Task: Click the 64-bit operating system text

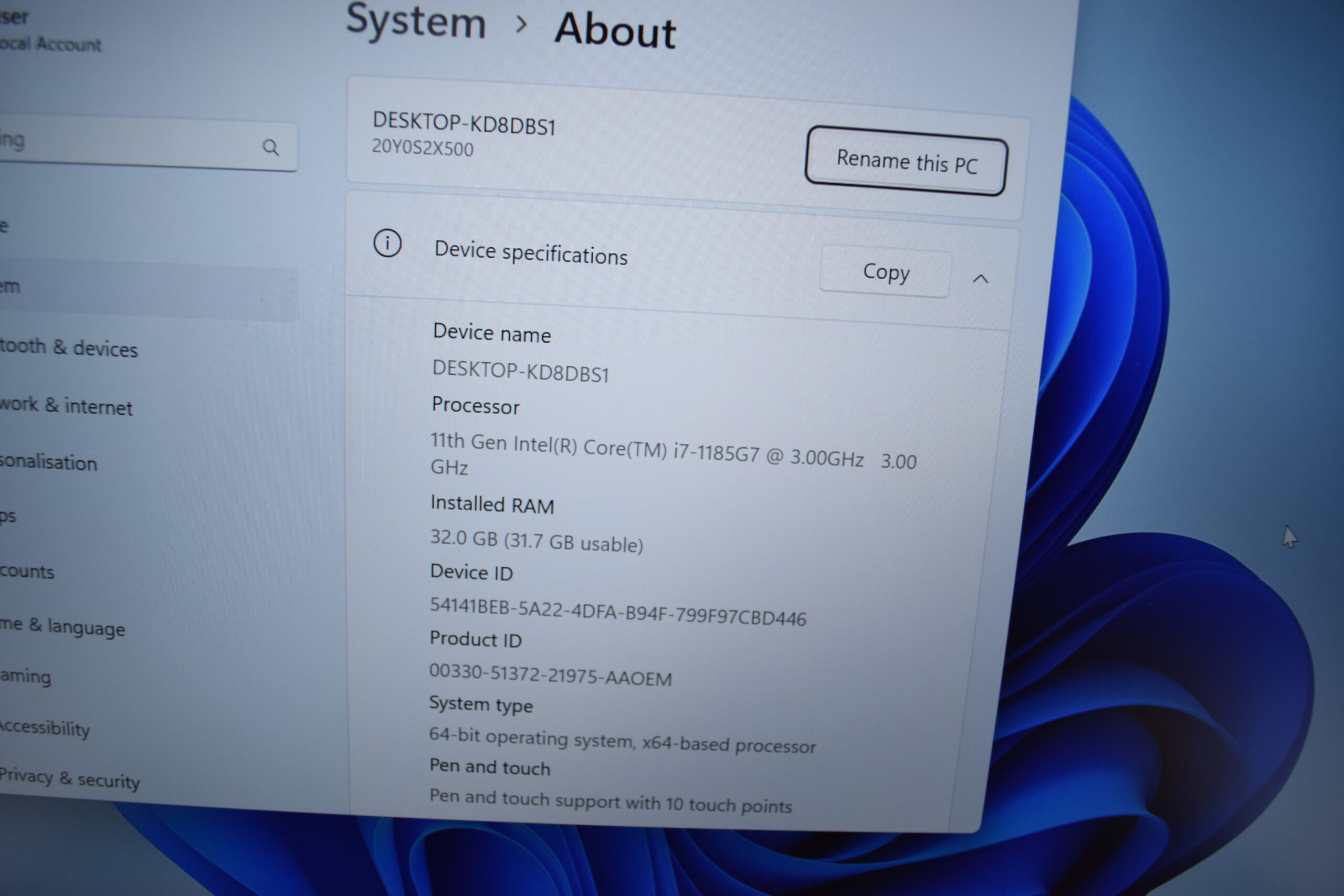Action: click(x=622, y=740)
